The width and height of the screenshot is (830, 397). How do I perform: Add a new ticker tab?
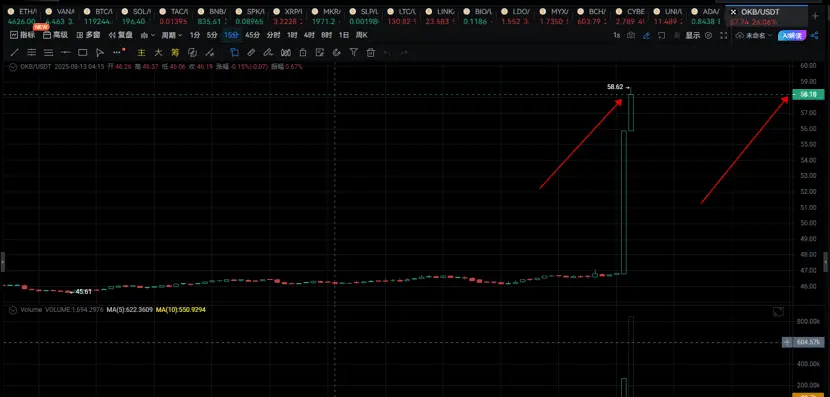815,16
